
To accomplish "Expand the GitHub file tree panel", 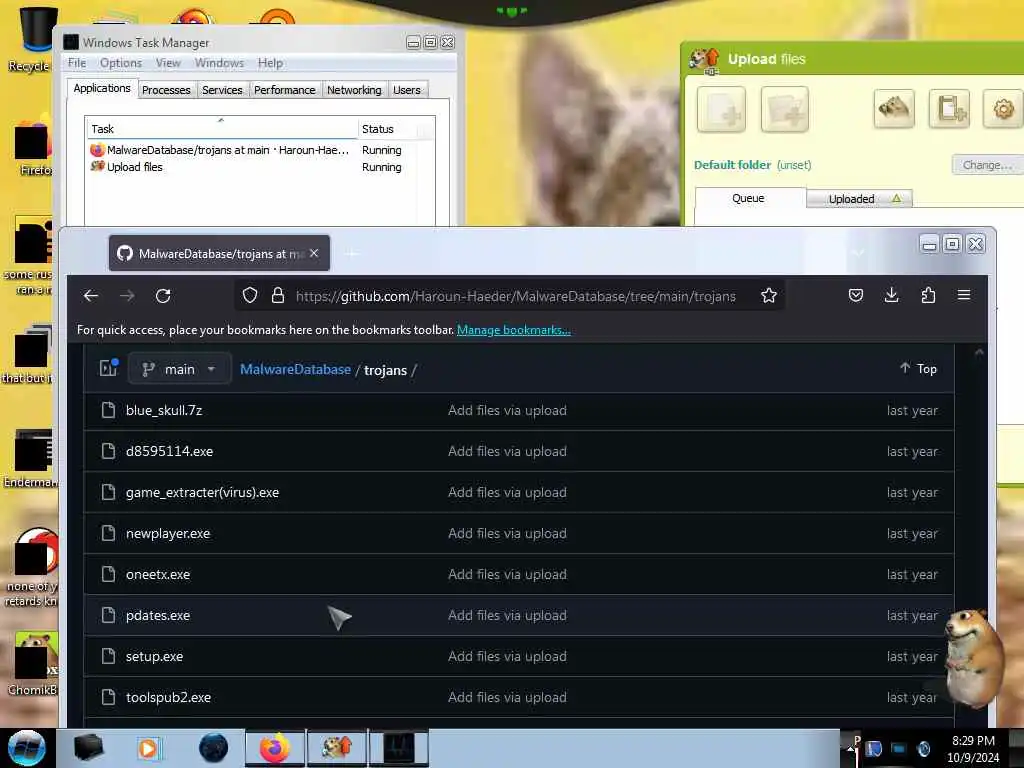I will click(x=108, y=368).
